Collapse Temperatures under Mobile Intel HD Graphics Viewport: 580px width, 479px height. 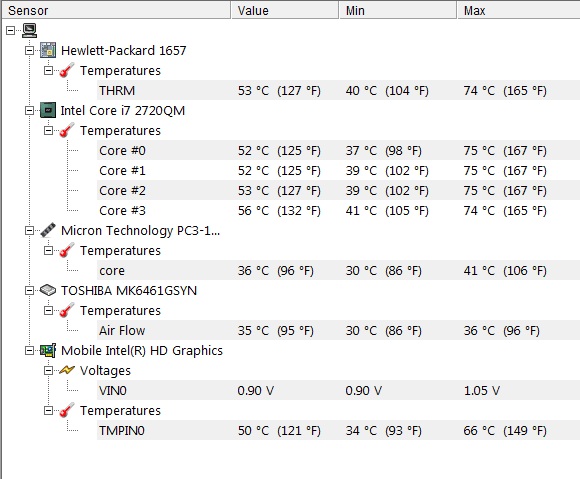pos(48,410)
